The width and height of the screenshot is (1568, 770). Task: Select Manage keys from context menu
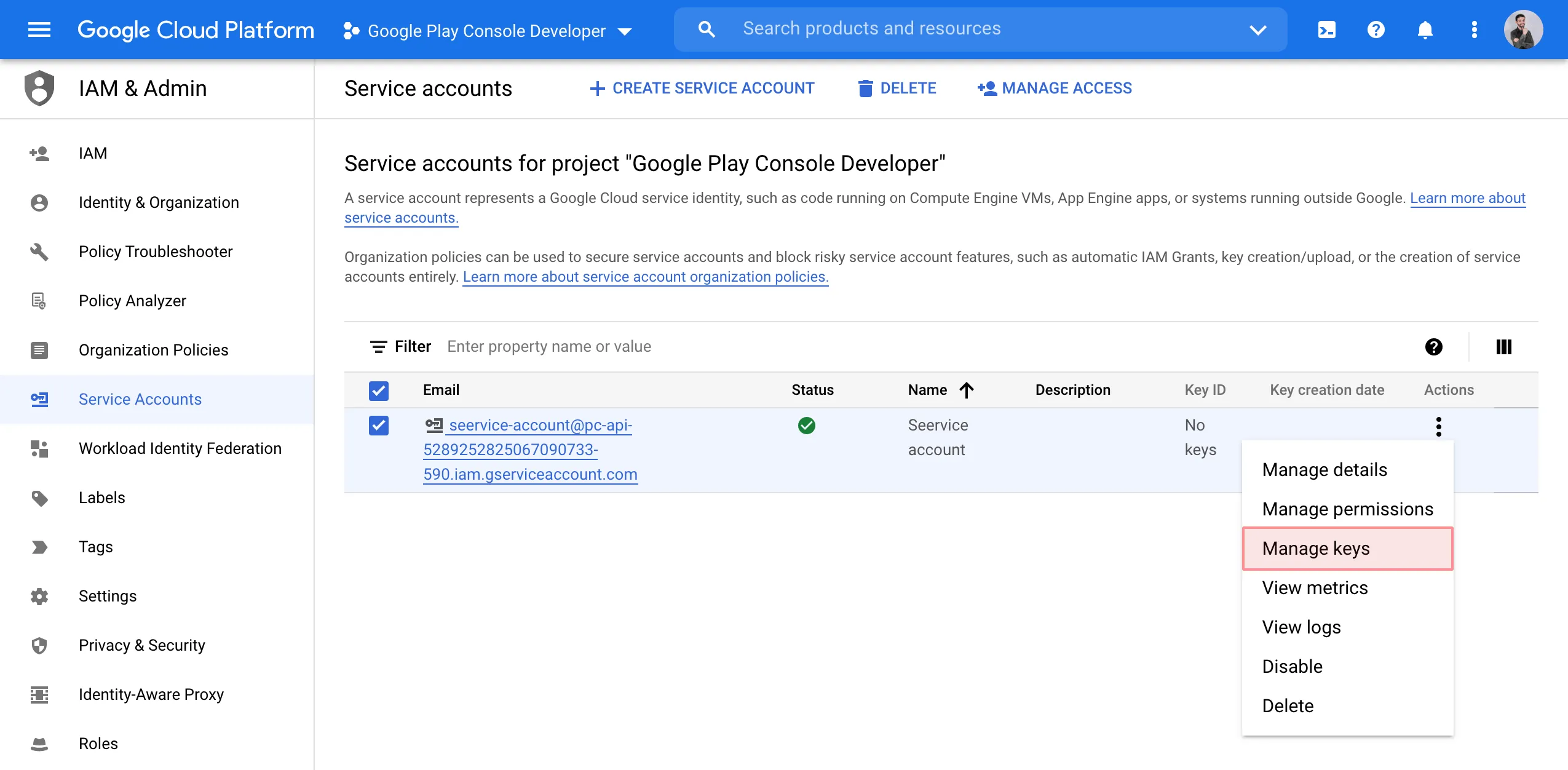pyautogui.click(x=1315, y=548)
